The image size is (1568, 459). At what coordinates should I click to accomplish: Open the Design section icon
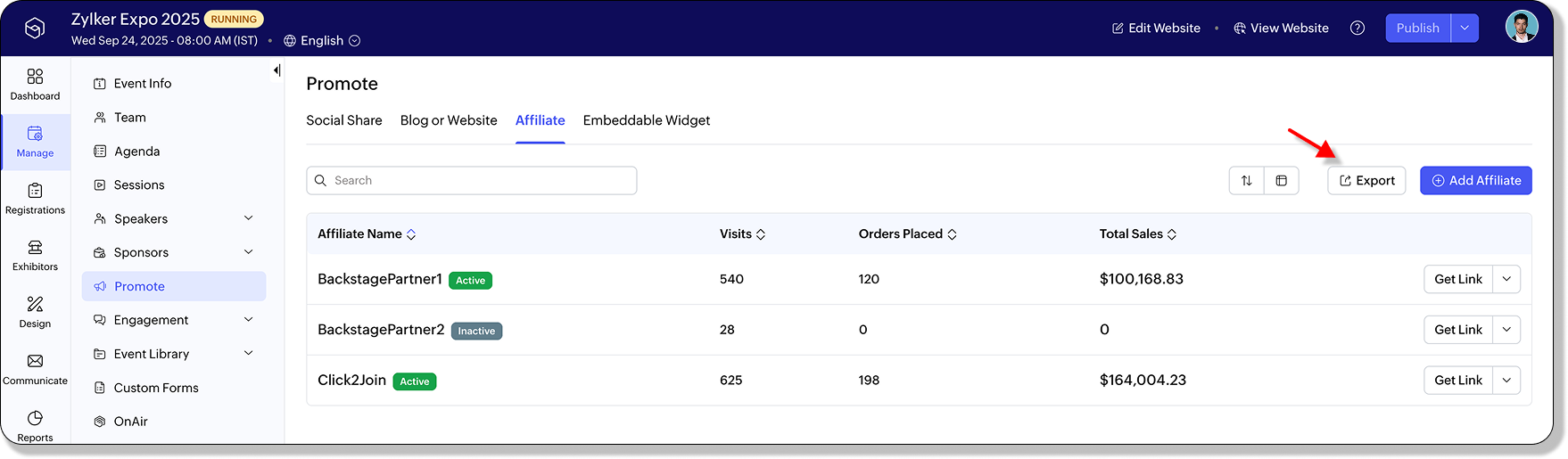click(x=35, y=305)
